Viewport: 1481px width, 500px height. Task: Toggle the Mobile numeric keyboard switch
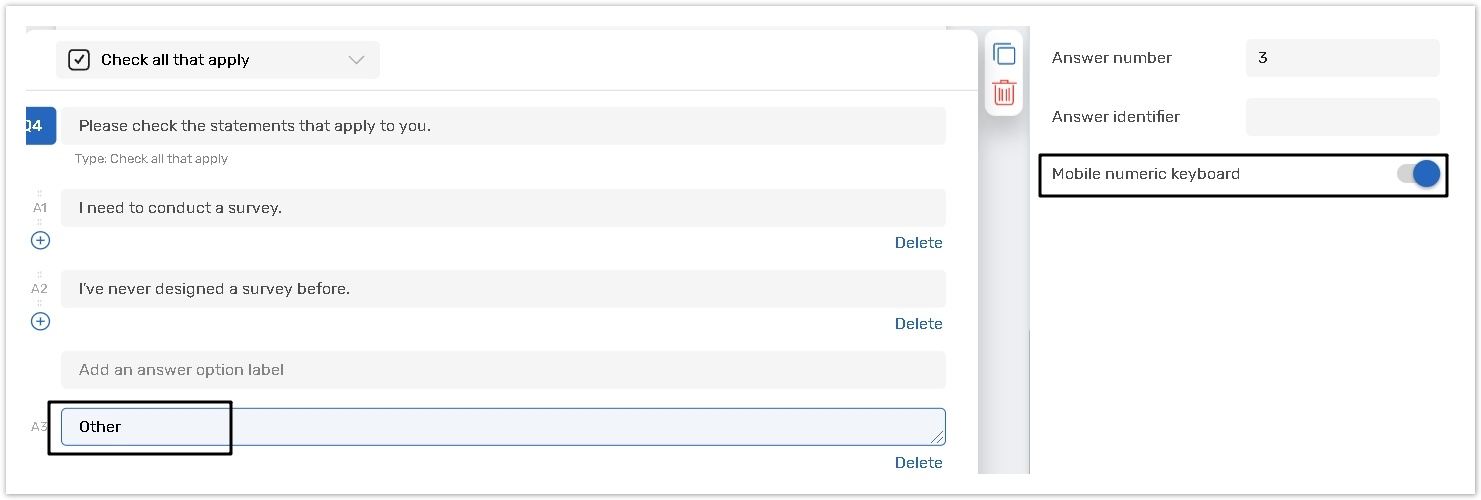coord(1419,174)
